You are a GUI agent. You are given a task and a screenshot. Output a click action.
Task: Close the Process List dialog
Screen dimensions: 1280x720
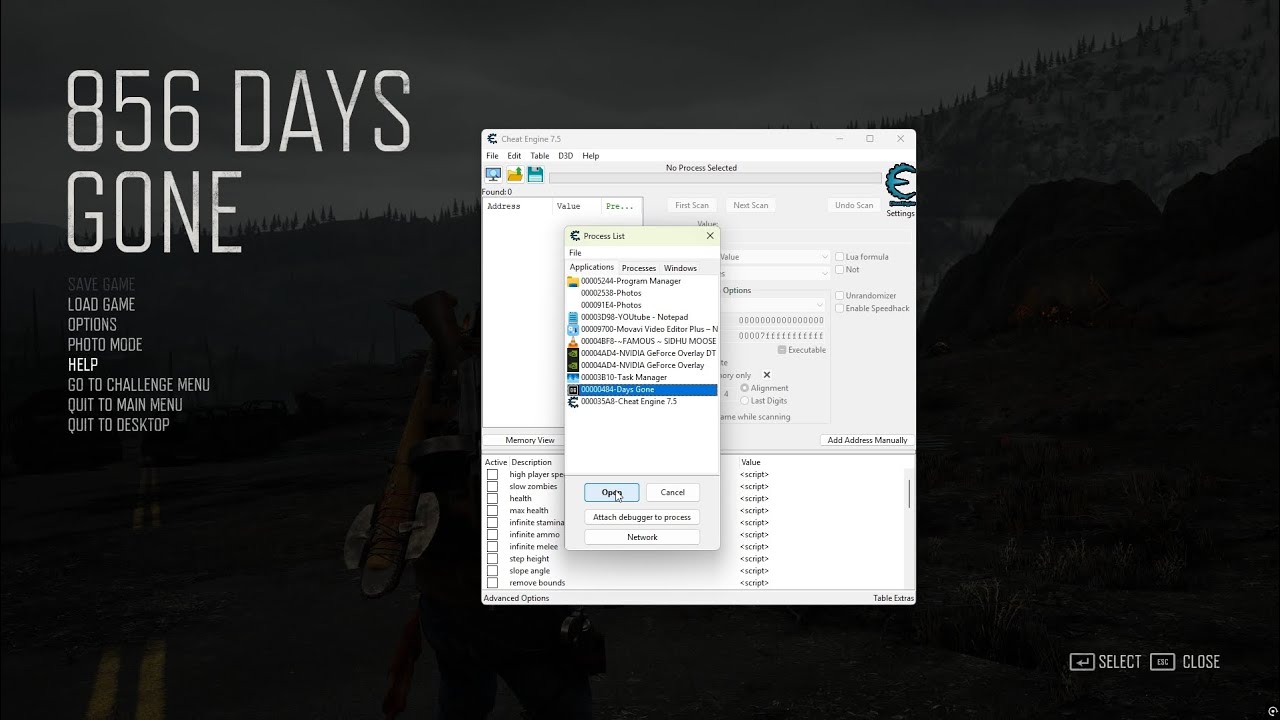coord(710,236)
